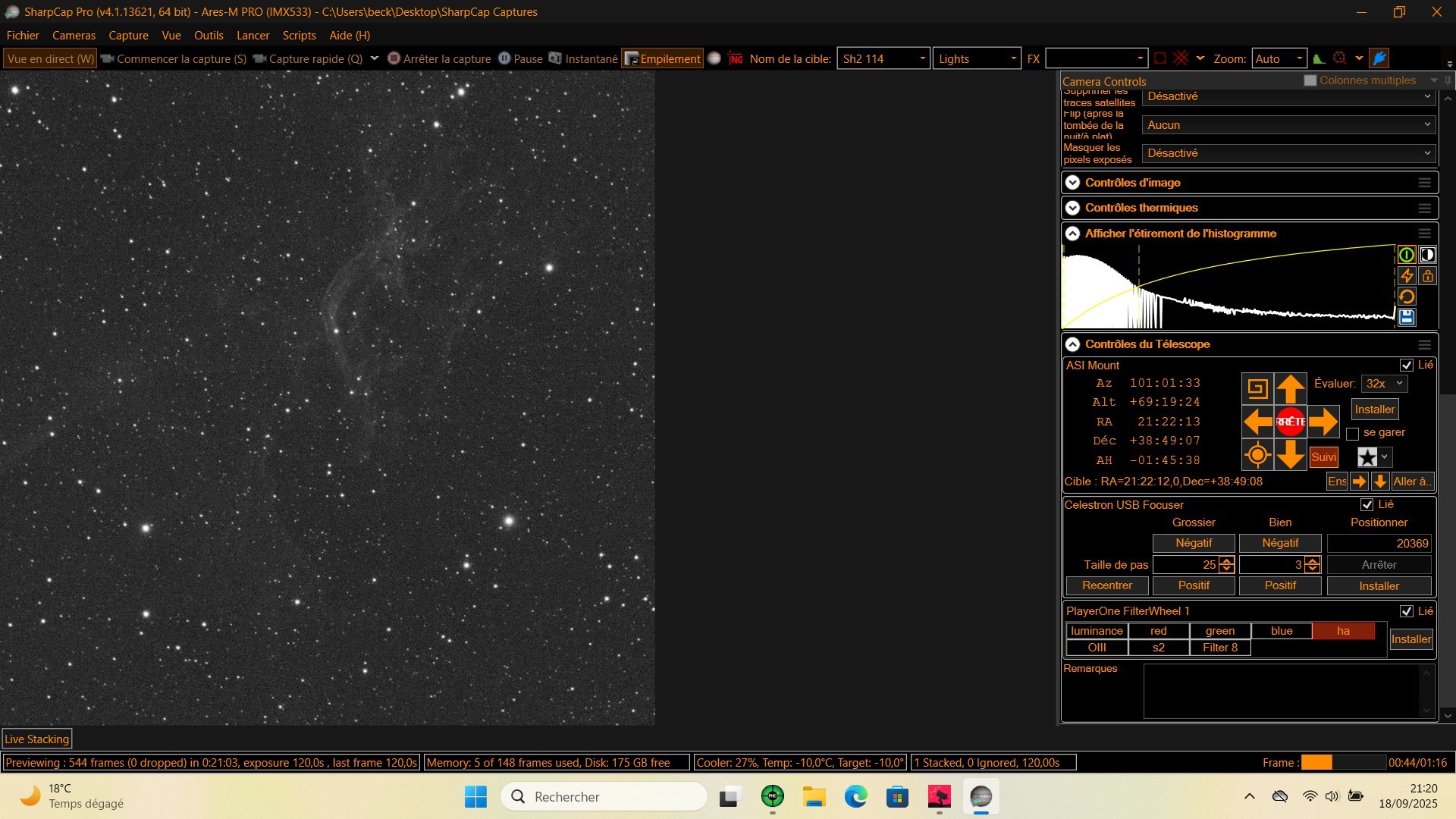Check the 'se garer' park checkbox
The width and height of the screenshot is (1456, 819).
pos(1352,434)
